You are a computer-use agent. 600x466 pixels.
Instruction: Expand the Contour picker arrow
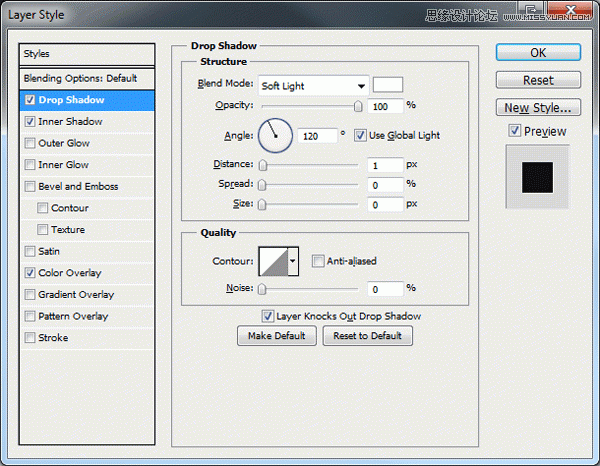click(293, 262)
